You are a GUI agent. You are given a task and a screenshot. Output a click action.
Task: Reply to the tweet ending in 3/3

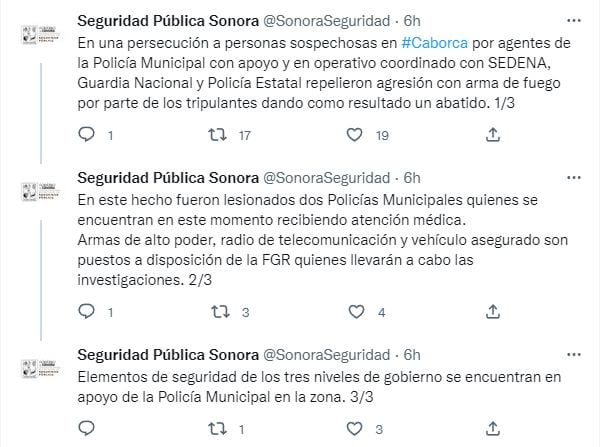coord(87,431)
